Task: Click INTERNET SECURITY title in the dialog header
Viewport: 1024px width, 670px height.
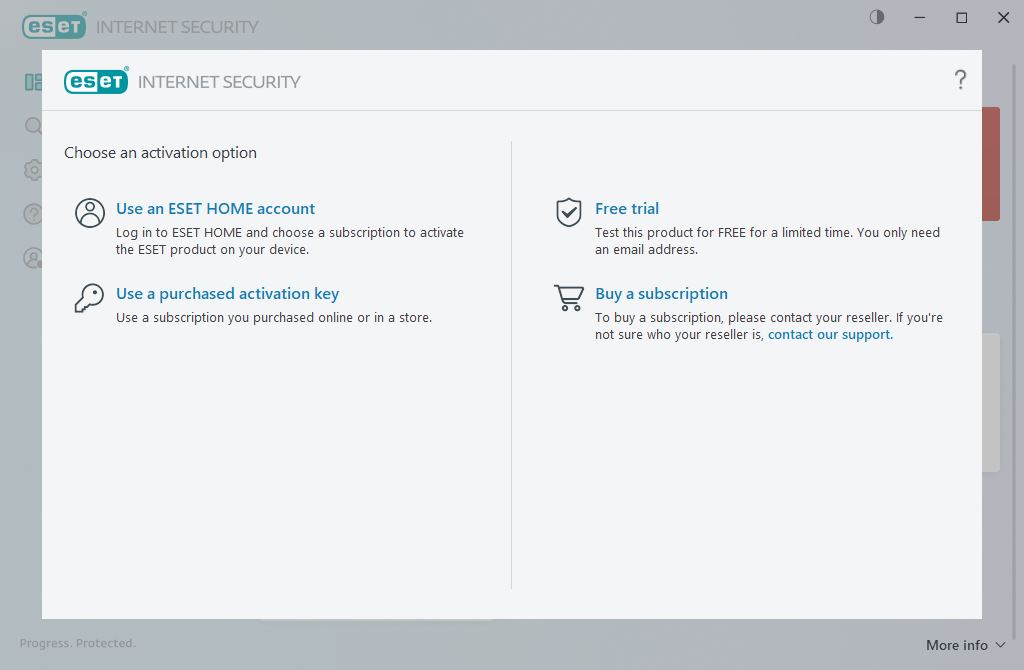Action: click(x=219, y=82)
